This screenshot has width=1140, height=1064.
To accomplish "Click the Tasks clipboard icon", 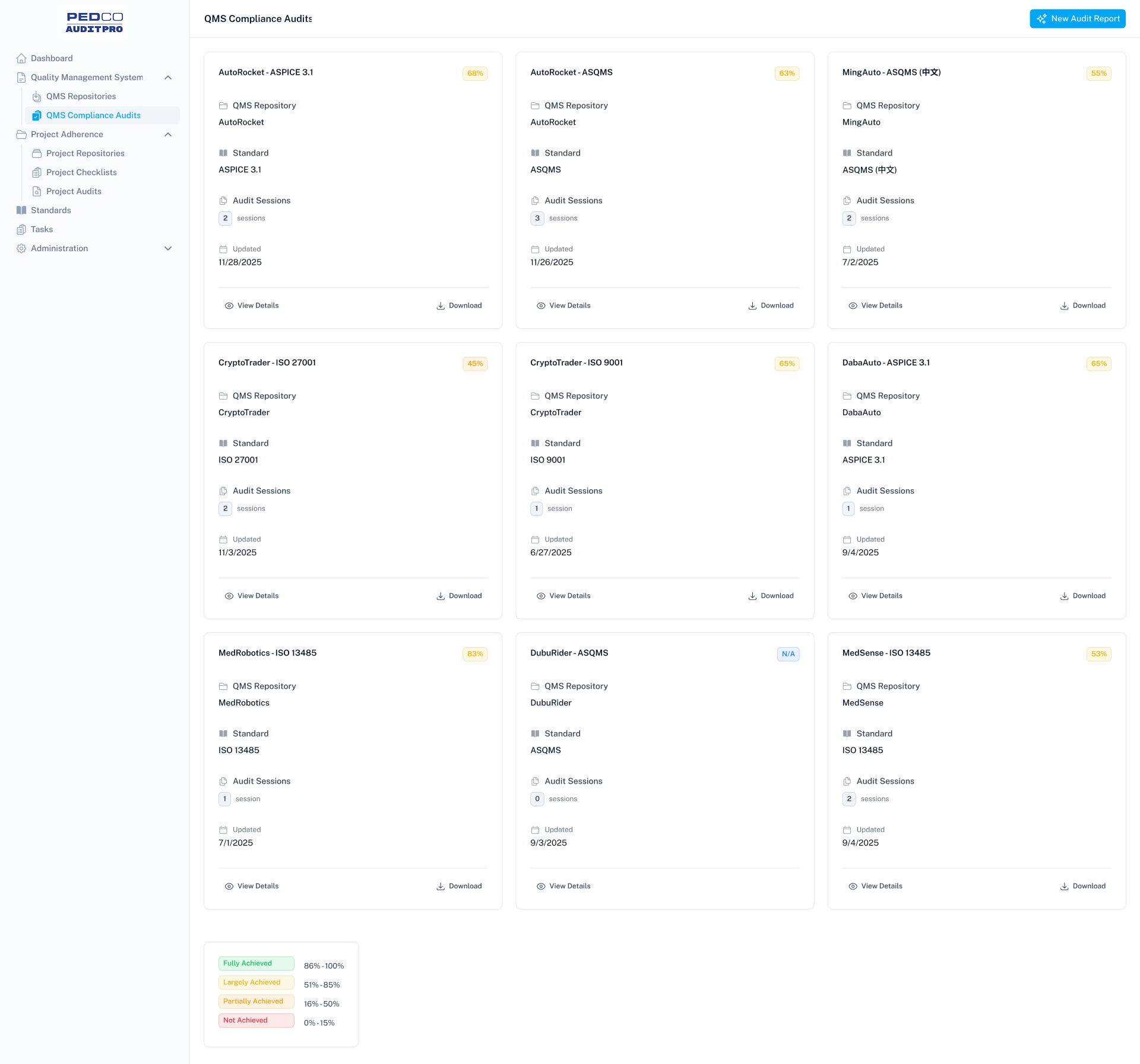I will (x=21, y=229).
